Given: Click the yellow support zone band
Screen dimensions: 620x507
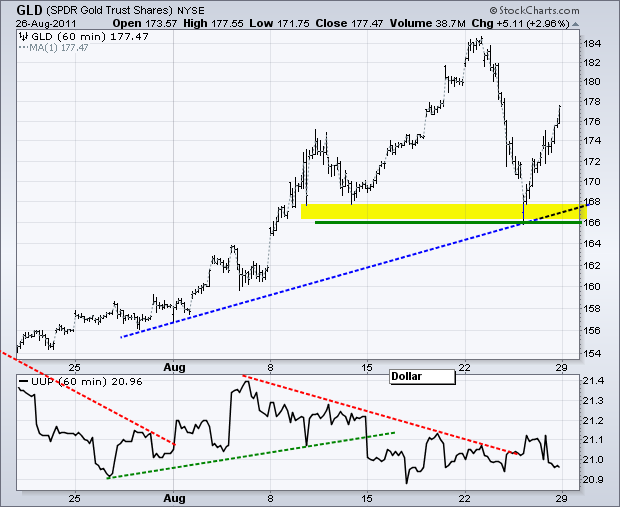Looking at the screenshot, I should pyautogui.click(x=444, y=212).
